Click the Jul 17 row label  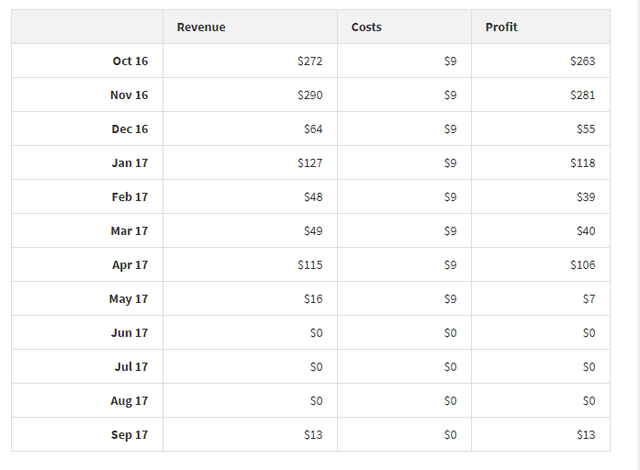point(131,367)
